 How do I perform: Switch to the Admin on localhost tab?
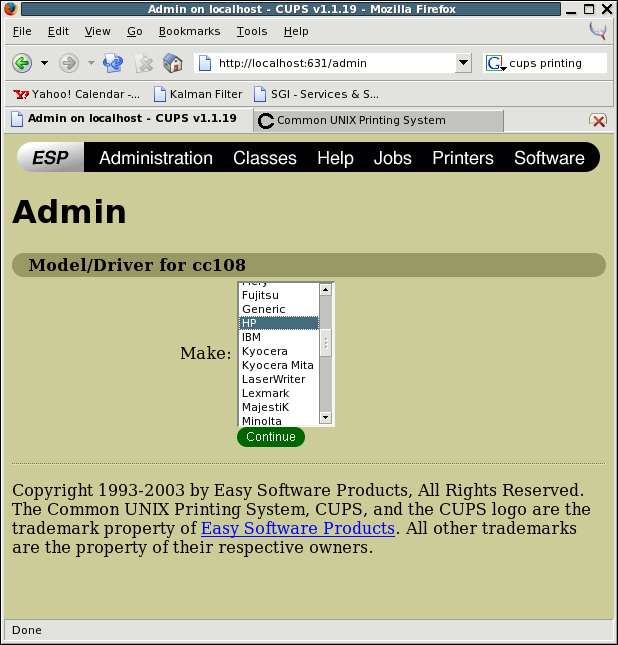128,119
